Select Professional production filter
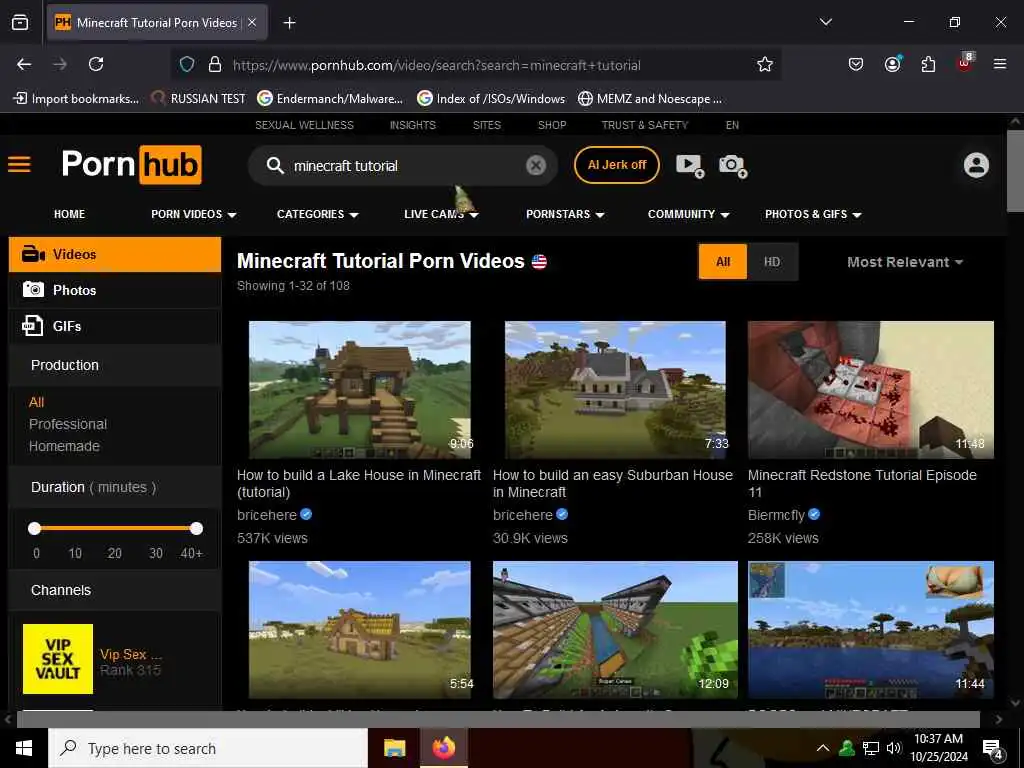 tap(68, 424)
